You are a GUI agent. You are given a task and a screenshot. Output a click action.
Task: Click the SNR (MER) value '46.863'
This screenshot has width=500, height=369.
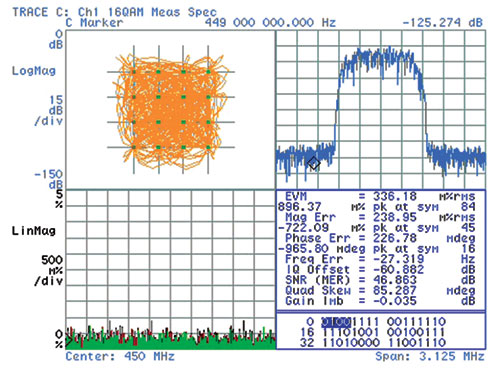pos(395,280)
